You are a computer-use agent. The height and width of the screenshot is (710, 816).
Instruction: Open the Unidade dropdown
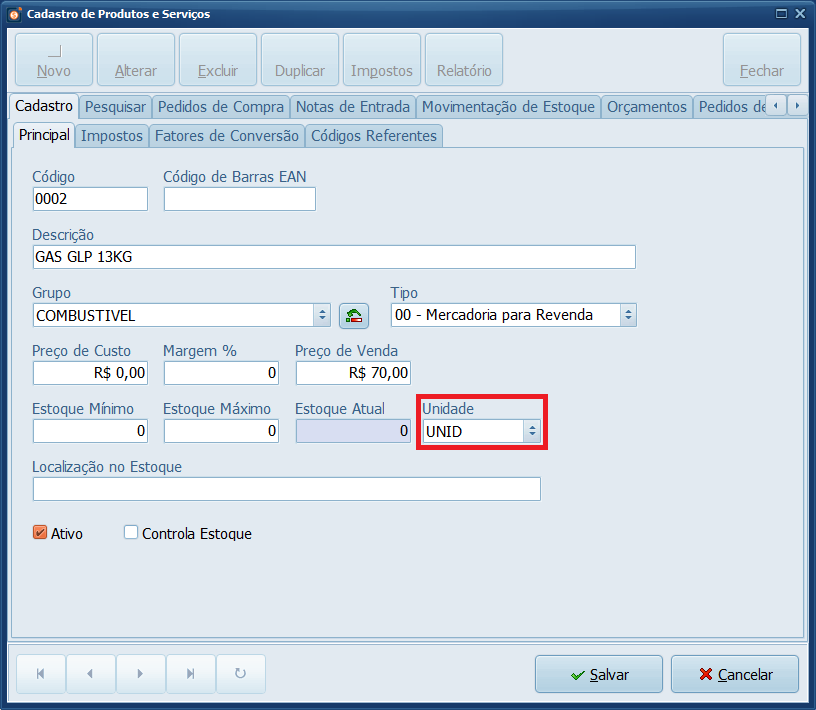pos(533,431)
